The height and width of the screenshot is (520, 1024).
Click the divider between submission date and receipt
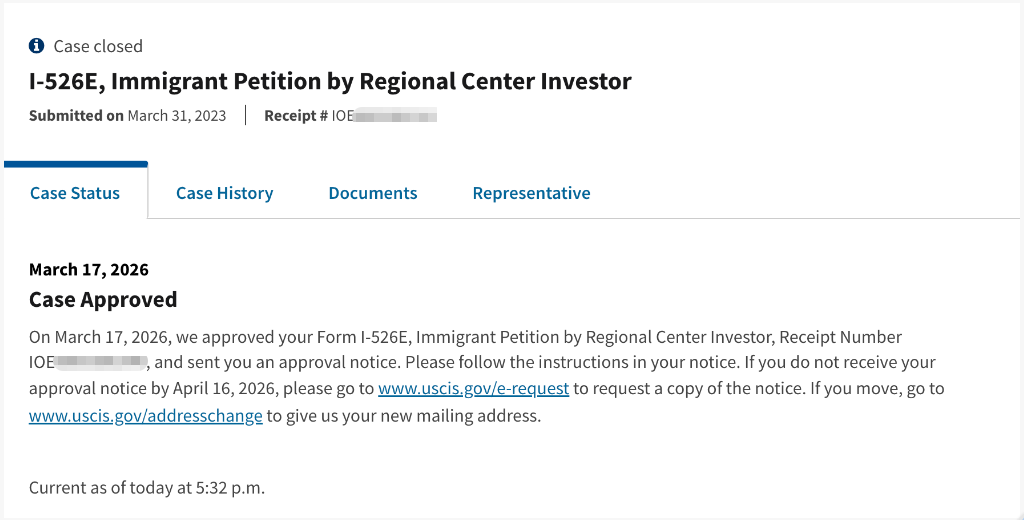[246, 116]
